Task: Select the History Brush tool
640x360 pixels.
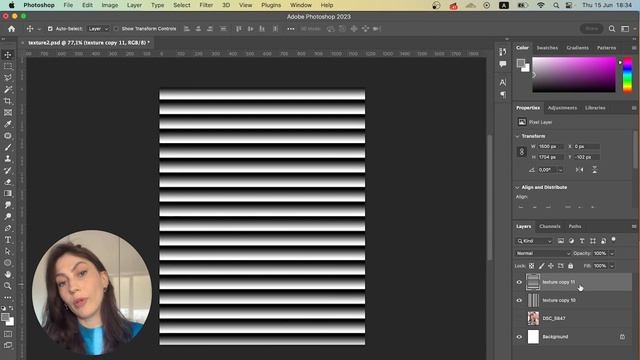Action: pos(8,170)
